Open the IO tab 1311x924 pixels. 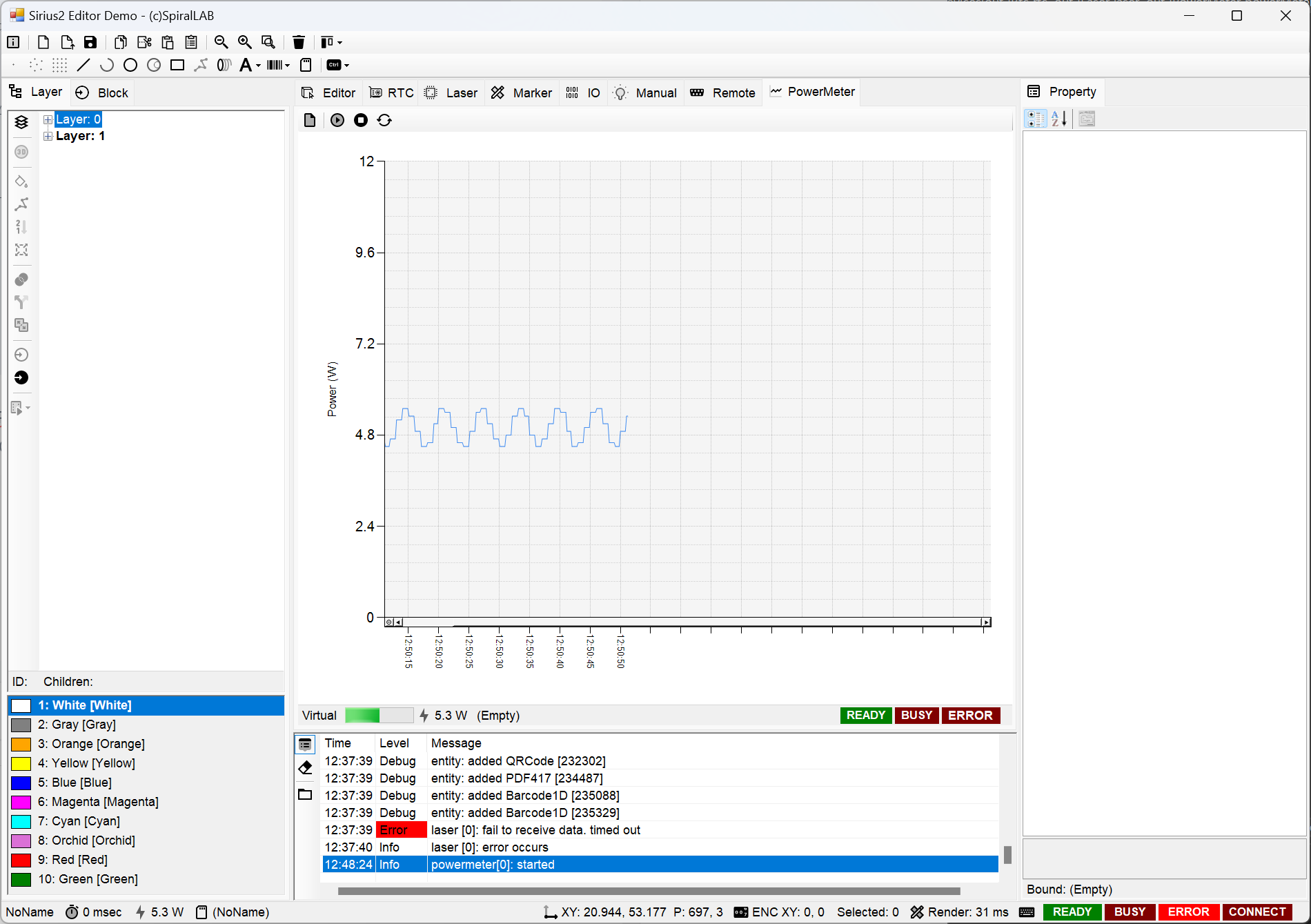coord(583,92)
